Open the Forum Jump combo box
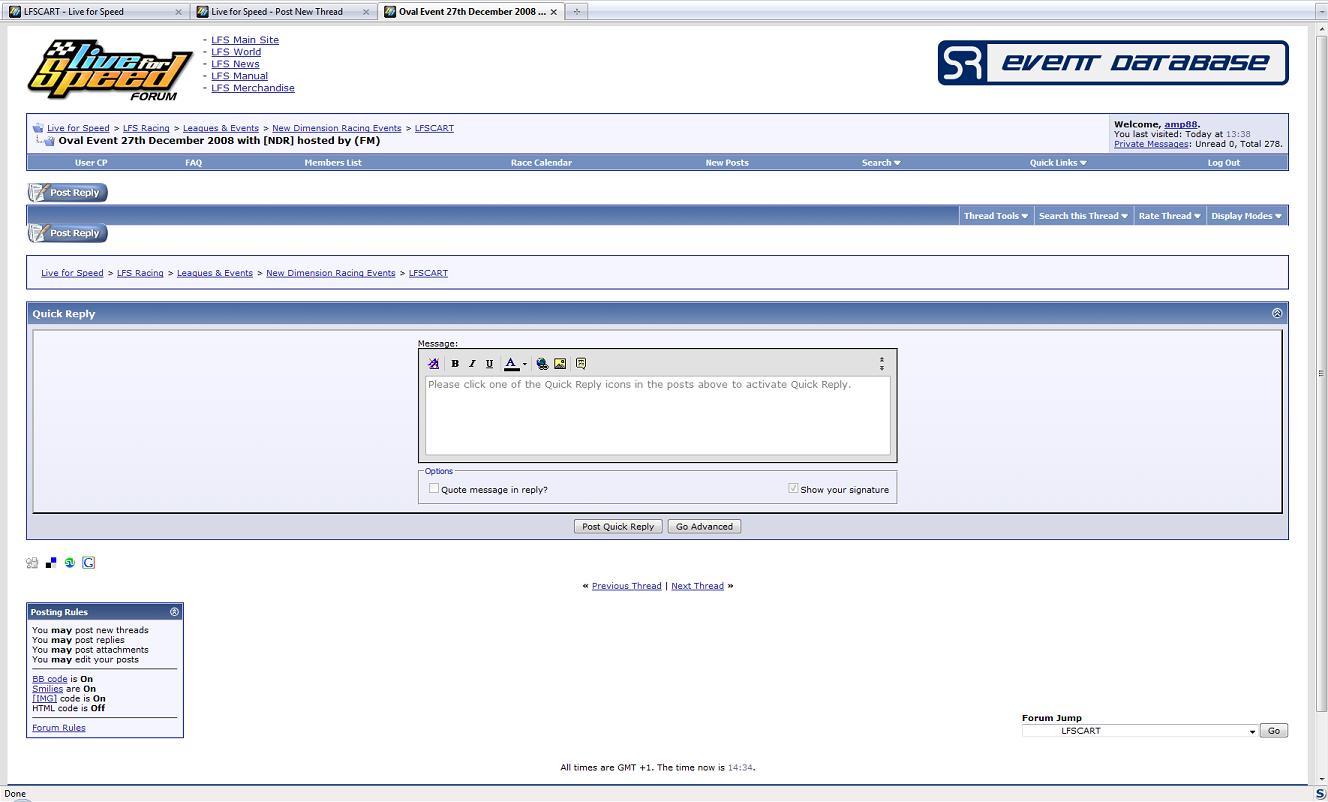Screen dimensions: 1328x802 click(1139, 731)
